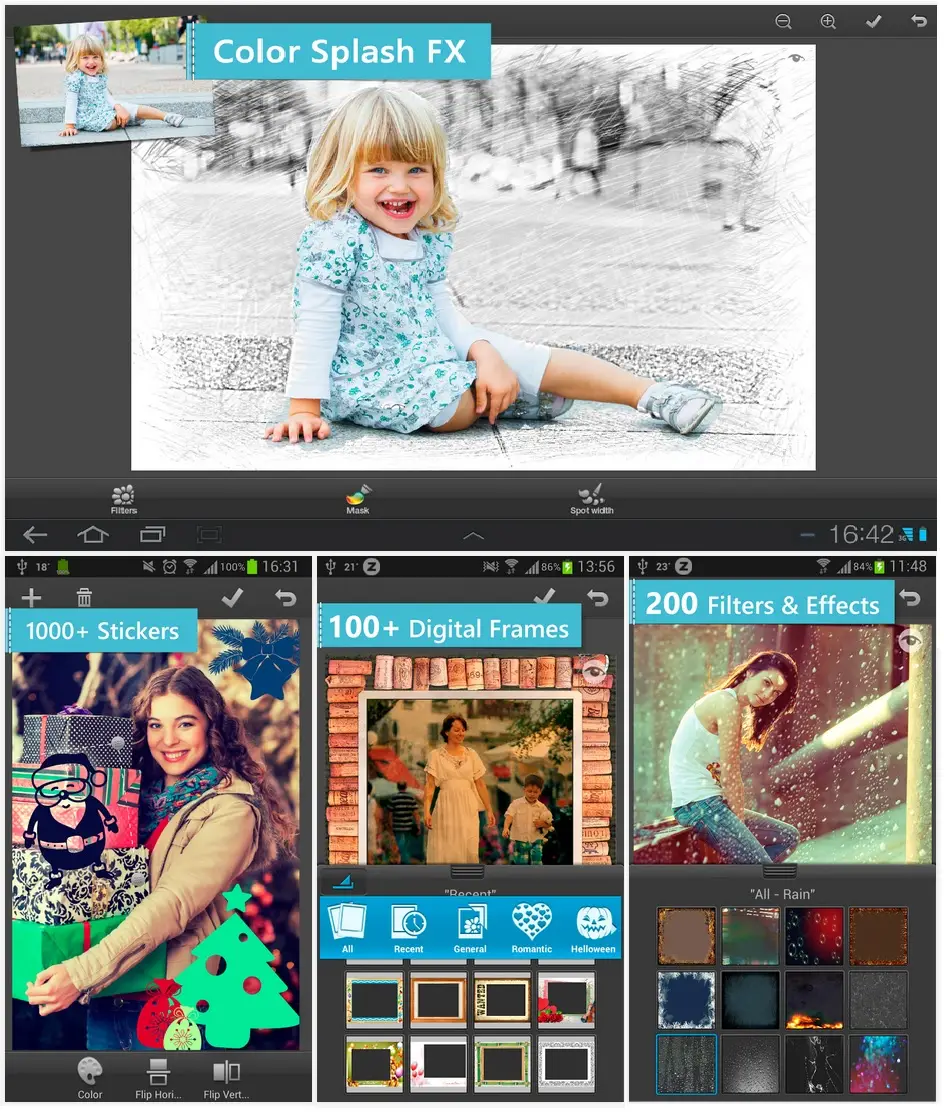
Task: Switch to the Recent frames category
Action: (409, 928)
